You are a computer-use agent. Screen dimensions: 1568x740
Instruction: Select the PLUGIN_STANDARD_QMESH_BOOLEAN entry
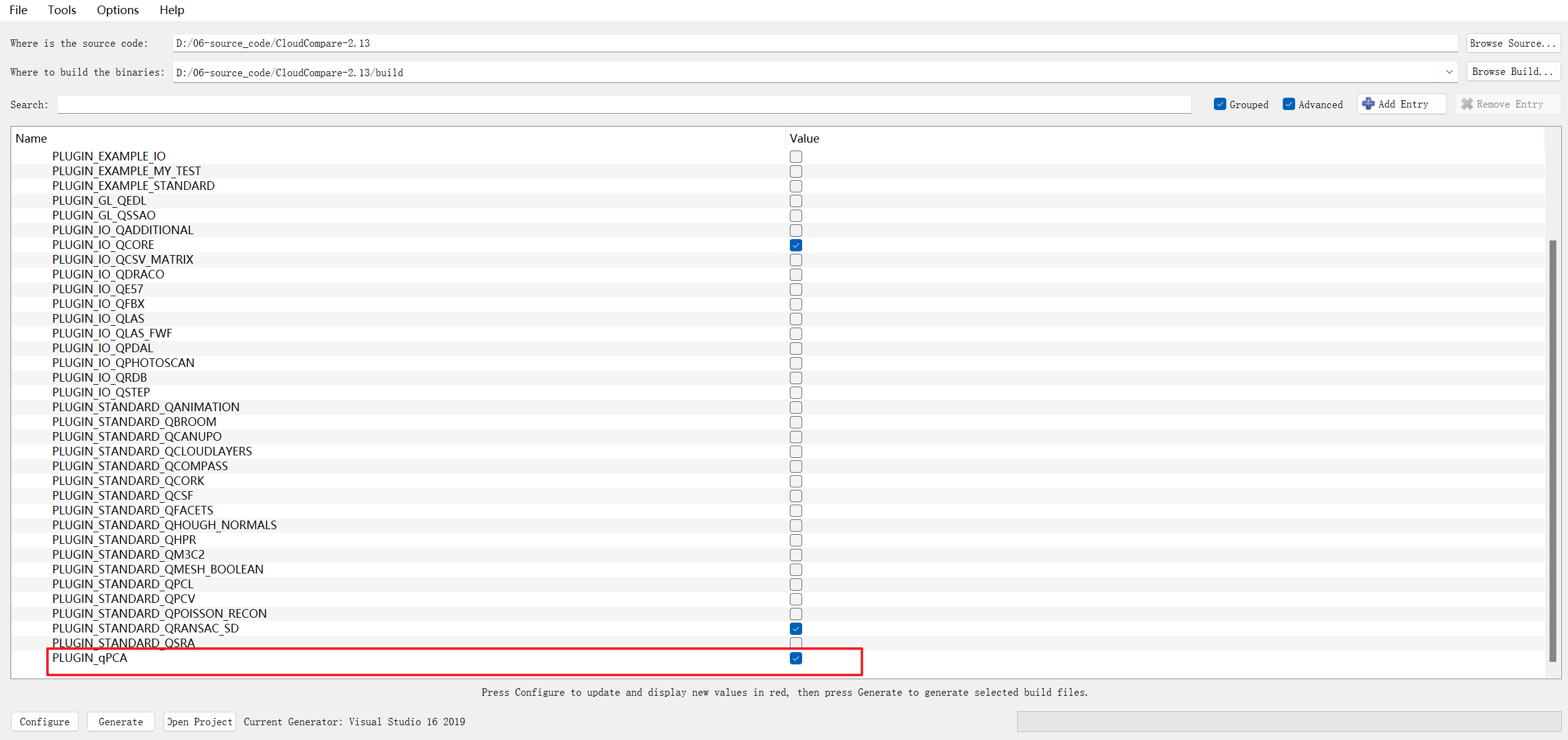[158, 569]
